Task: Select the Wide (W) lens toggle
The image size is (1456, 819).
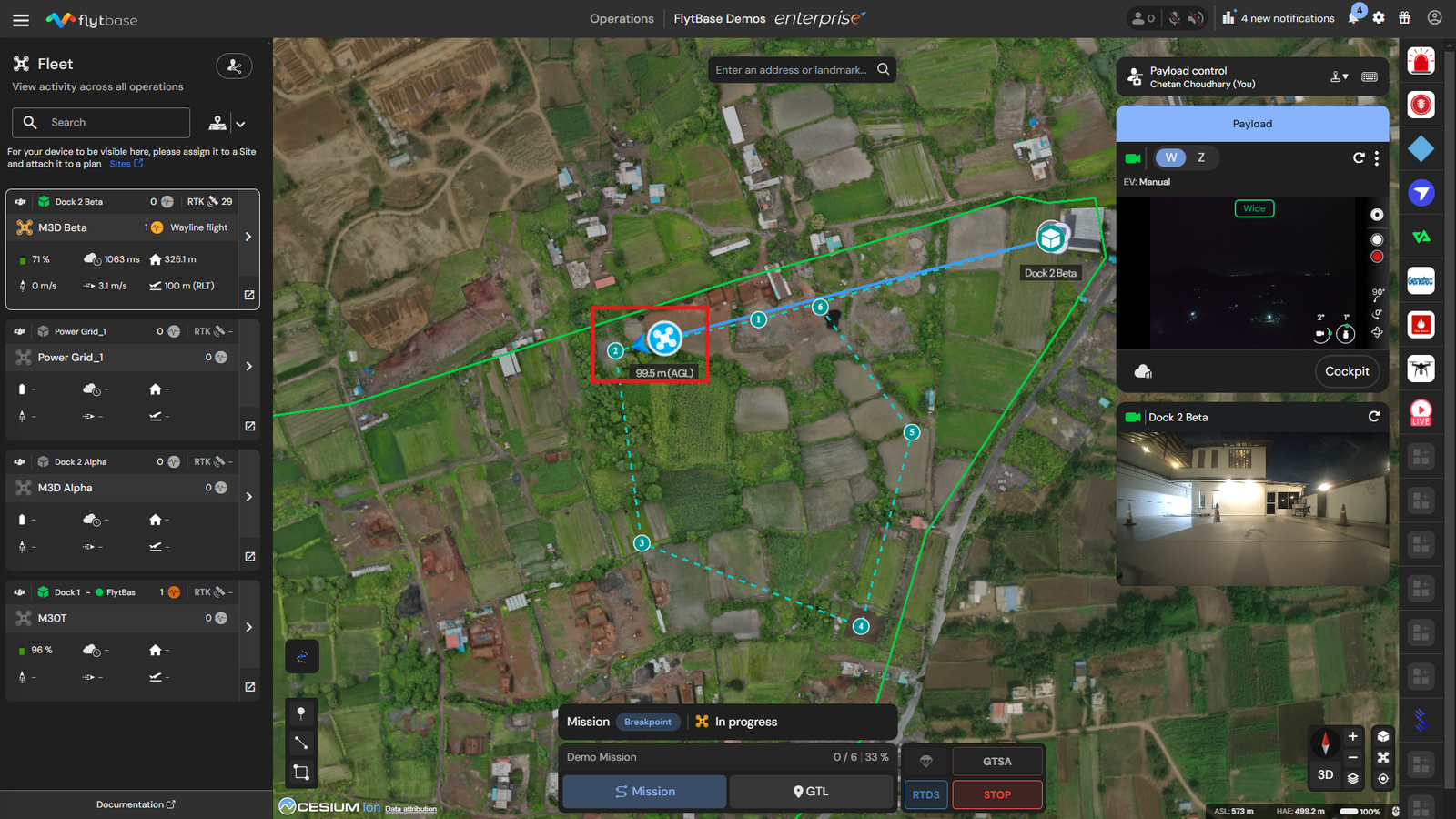Action: (1171, 157)
